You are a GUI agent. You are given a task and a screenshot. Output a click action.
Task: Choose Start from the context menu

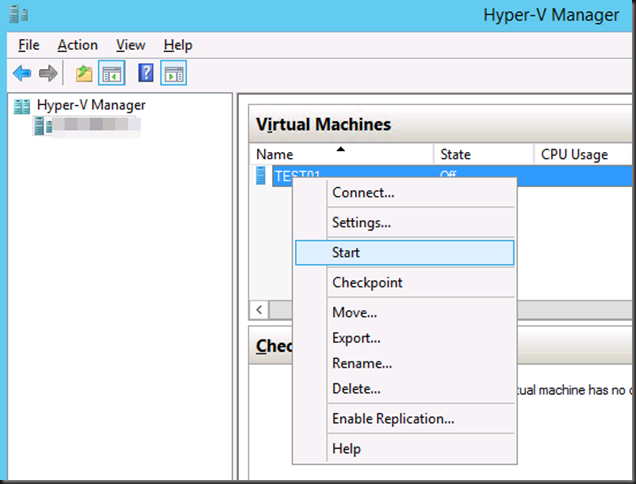405,252
